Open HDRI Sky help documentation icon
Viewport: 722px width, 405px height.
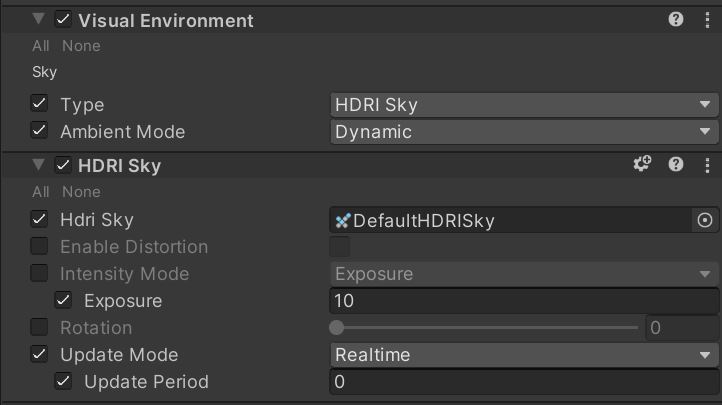coord(675,164)
